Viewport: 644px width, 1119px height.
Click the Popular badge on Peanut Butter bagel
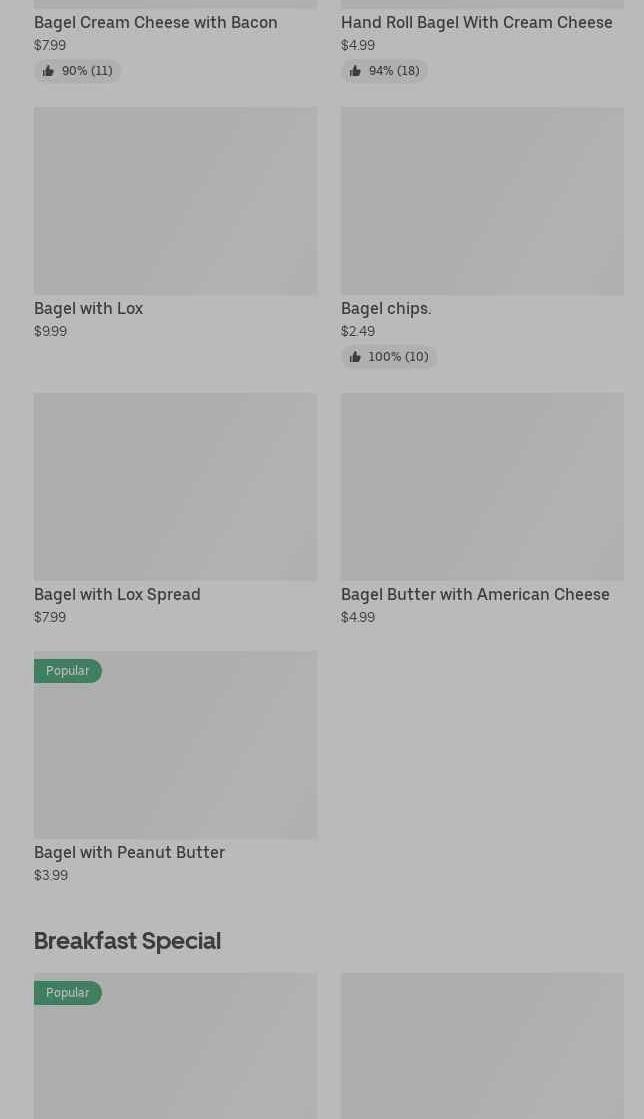click(x=67, y=671)
